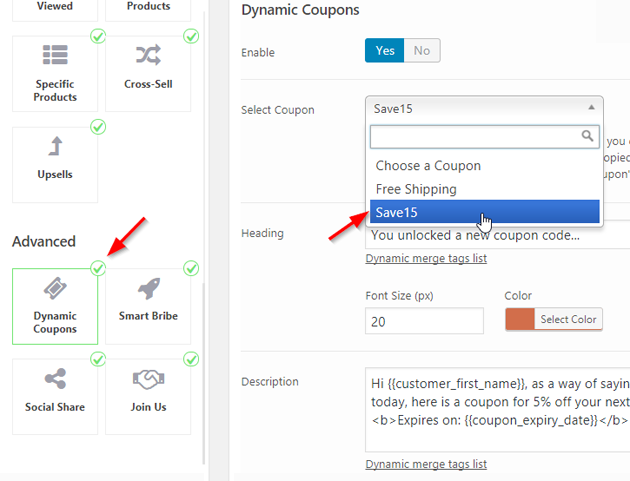Choose the 'Choose a Coupon' option
630x481 pixels.
coord(485,166)
